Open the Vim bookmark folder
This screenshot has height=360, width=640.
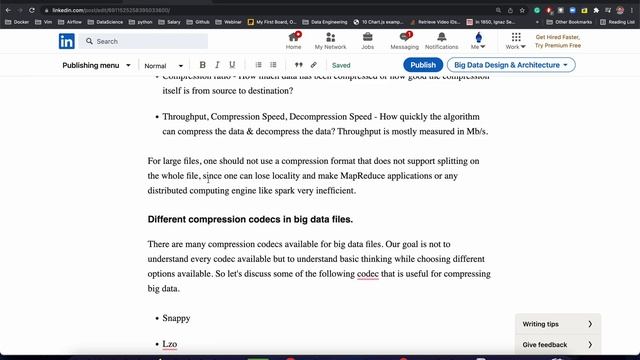pyautogui.click(x=44, y=22)
